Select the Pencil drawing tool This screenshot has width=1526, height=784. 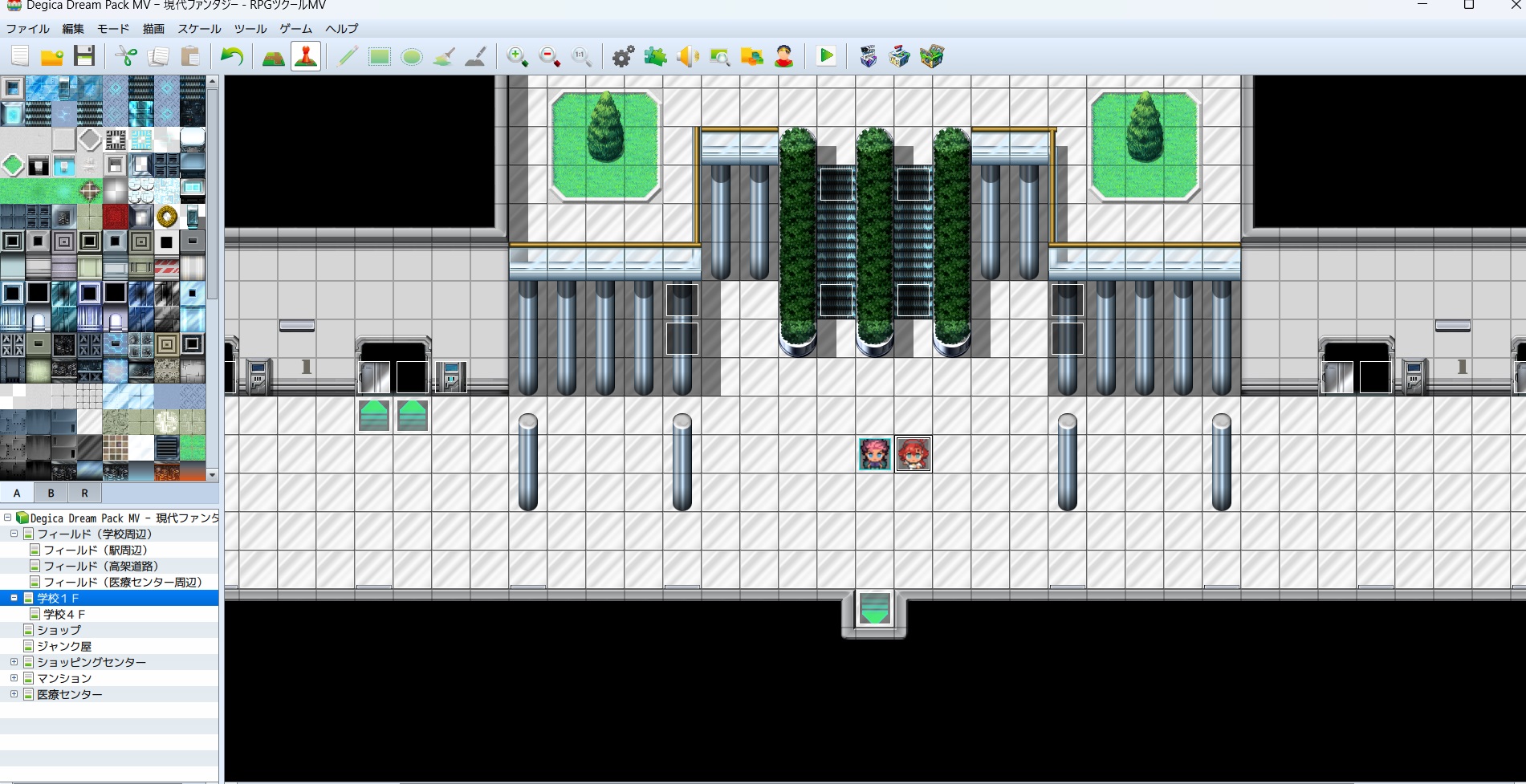pyautogui.click(x=347, y=57)
